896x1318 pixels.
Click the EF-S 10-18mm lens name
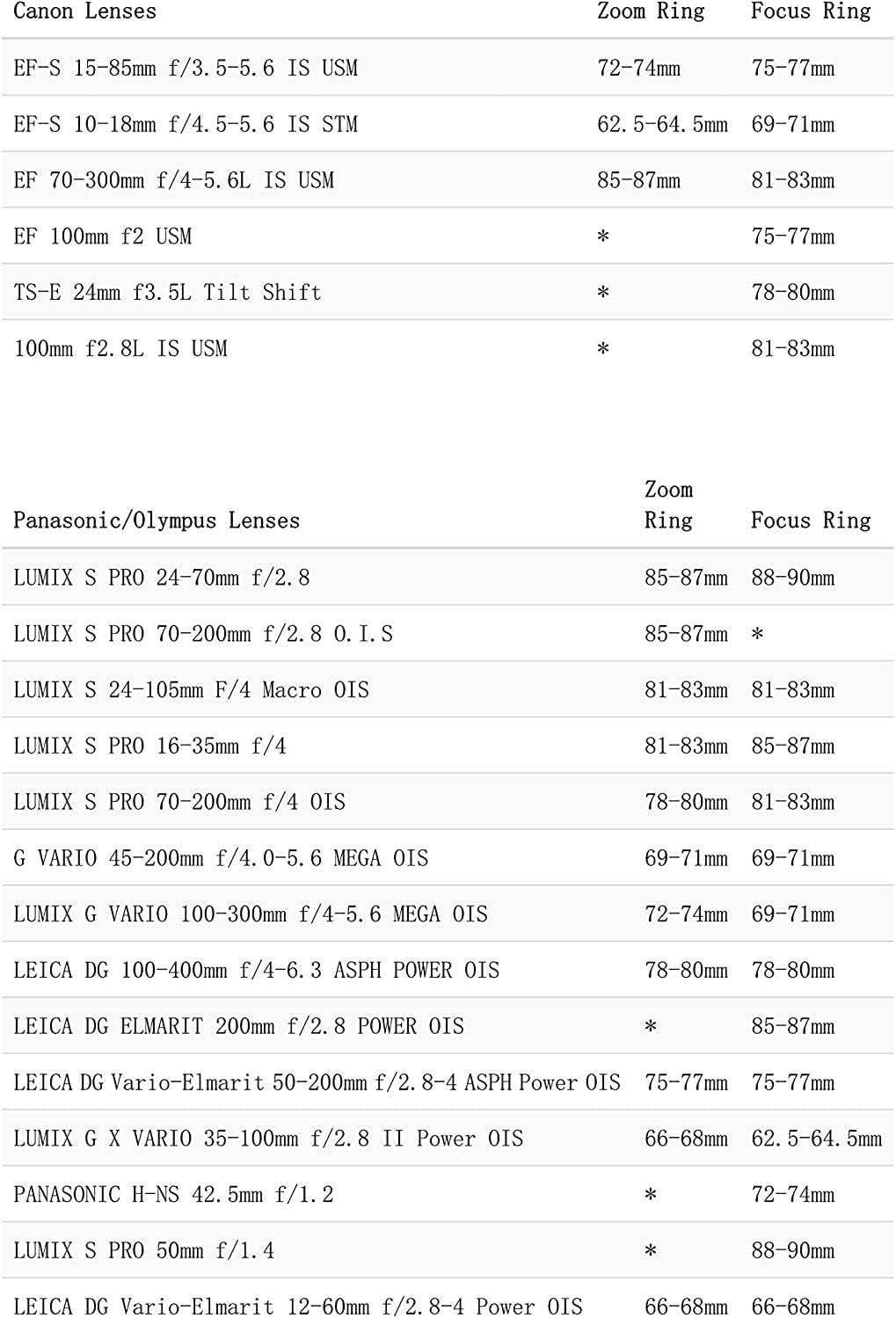click(x=186, y=125)
